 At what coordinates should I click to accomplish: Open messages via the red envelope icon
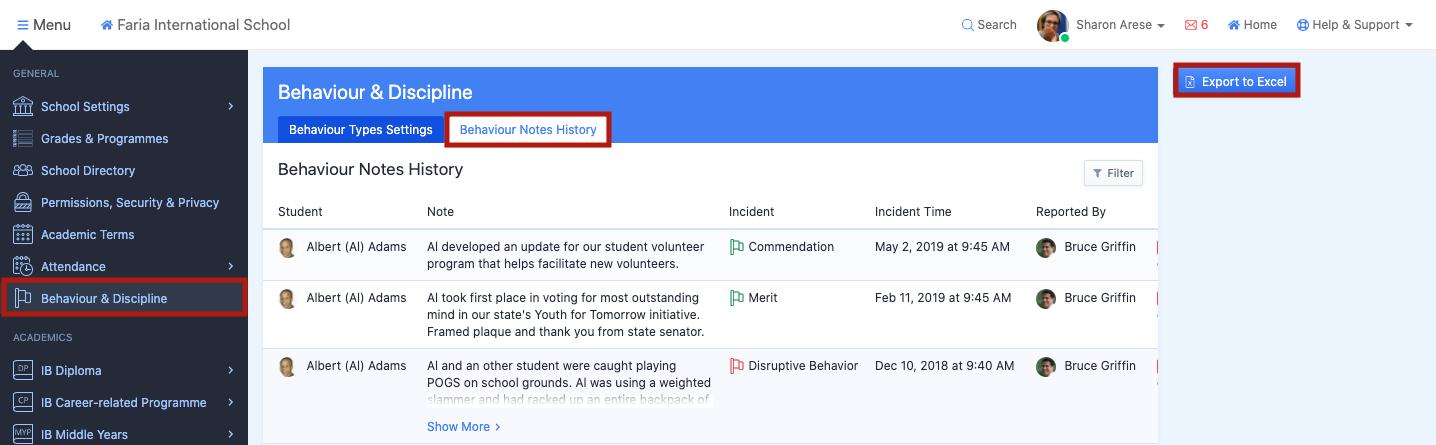click(x=1191, y=25)
